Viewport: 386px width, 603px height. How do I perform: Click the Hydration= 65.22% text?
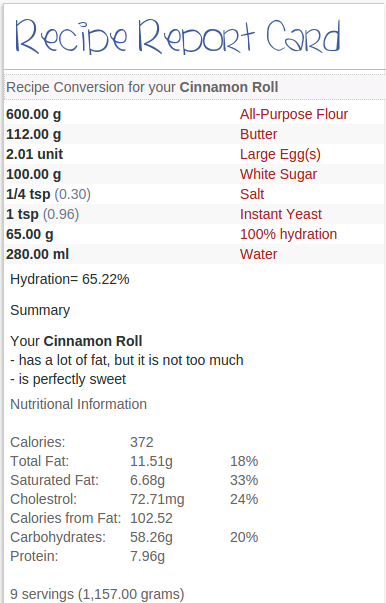tap(70, 279)
